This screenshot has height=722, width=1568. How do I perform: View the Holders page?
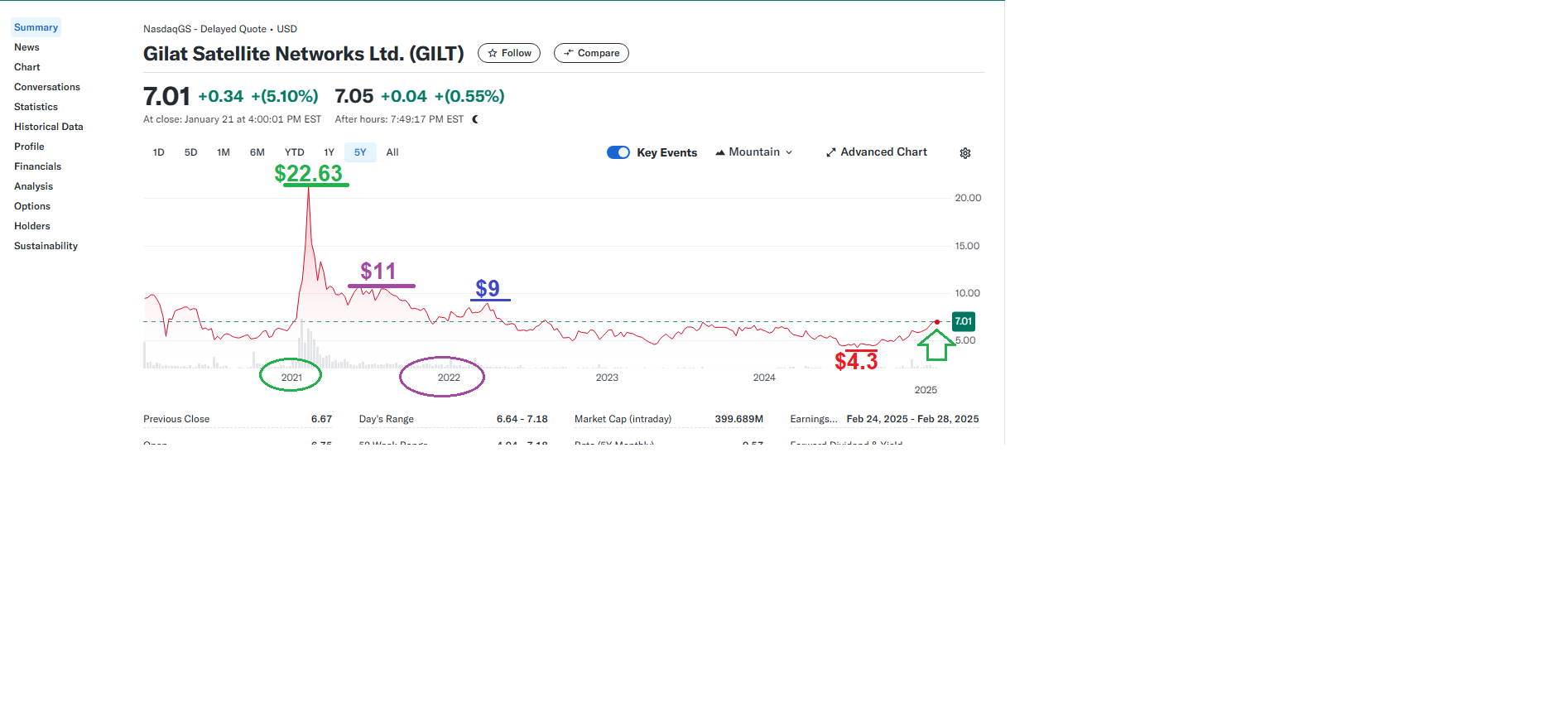click(x=32, y=226)
